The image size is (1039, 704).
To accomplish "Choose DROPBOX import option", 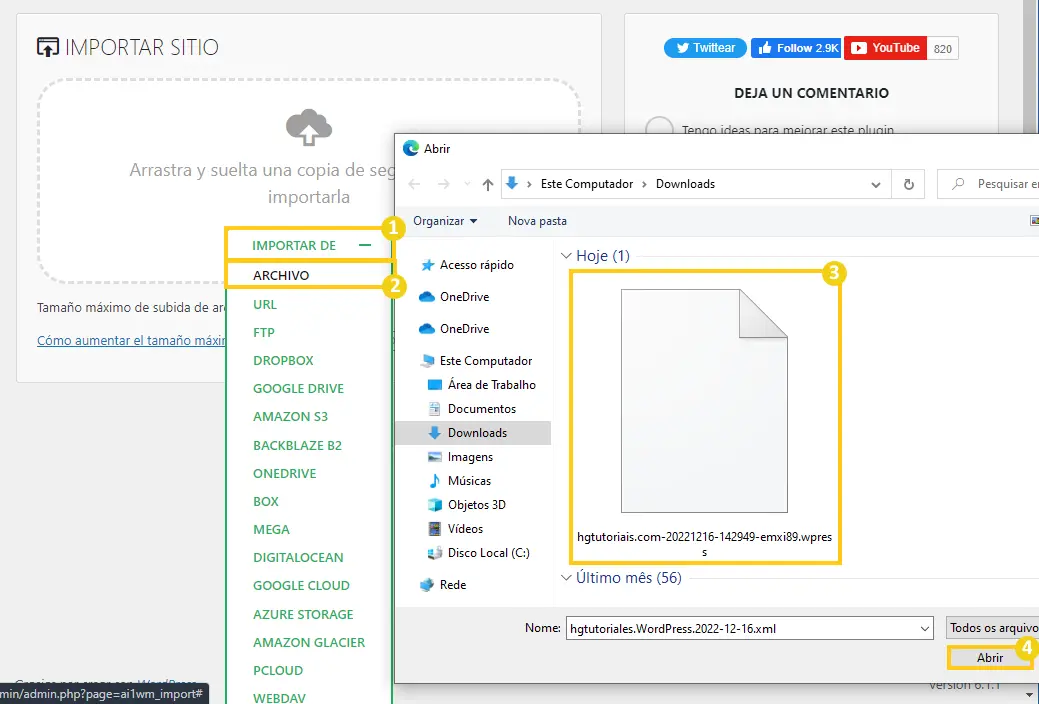I will click(x=283, y=361).
